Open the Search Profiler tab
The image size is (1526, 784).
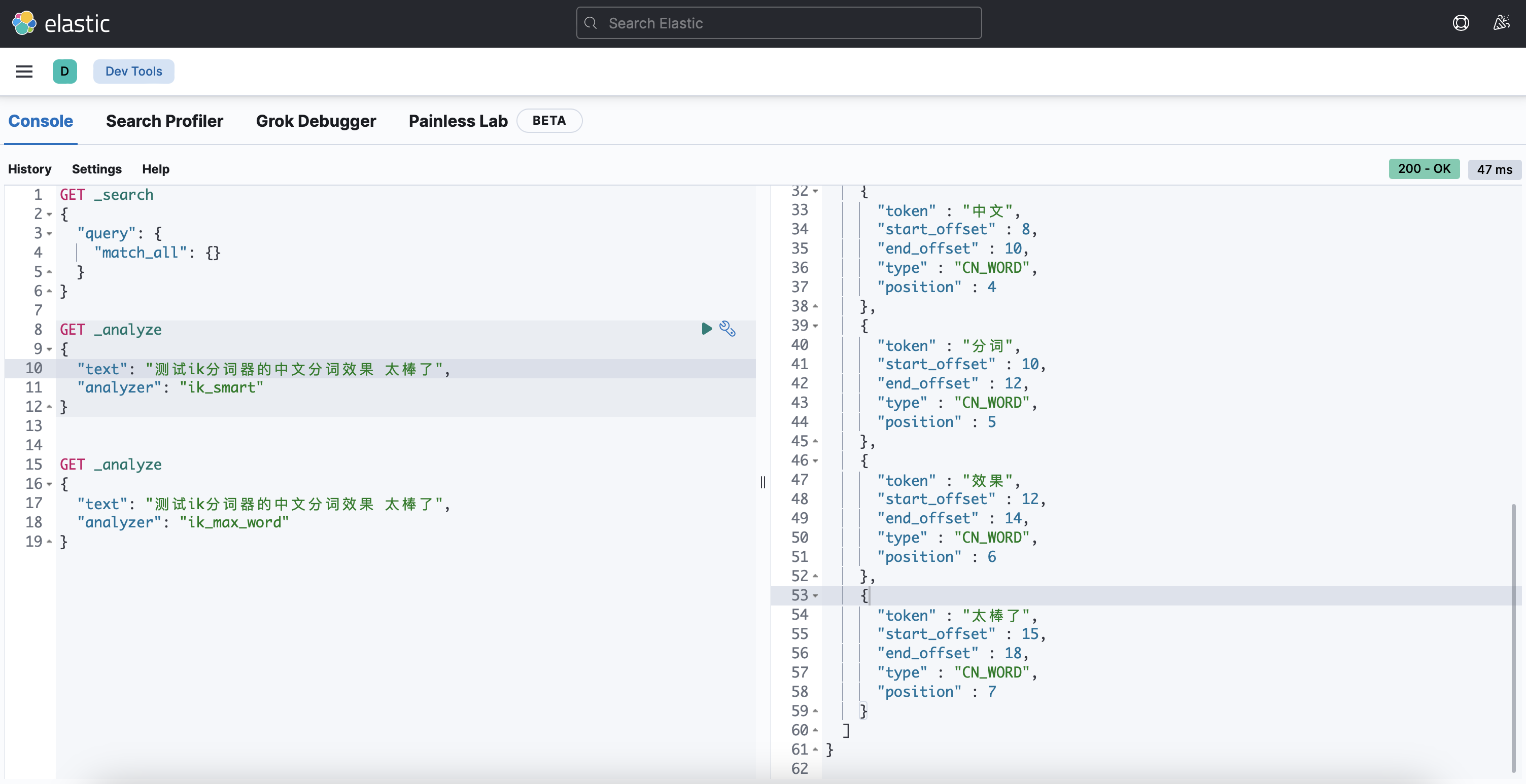click(164, 121)
